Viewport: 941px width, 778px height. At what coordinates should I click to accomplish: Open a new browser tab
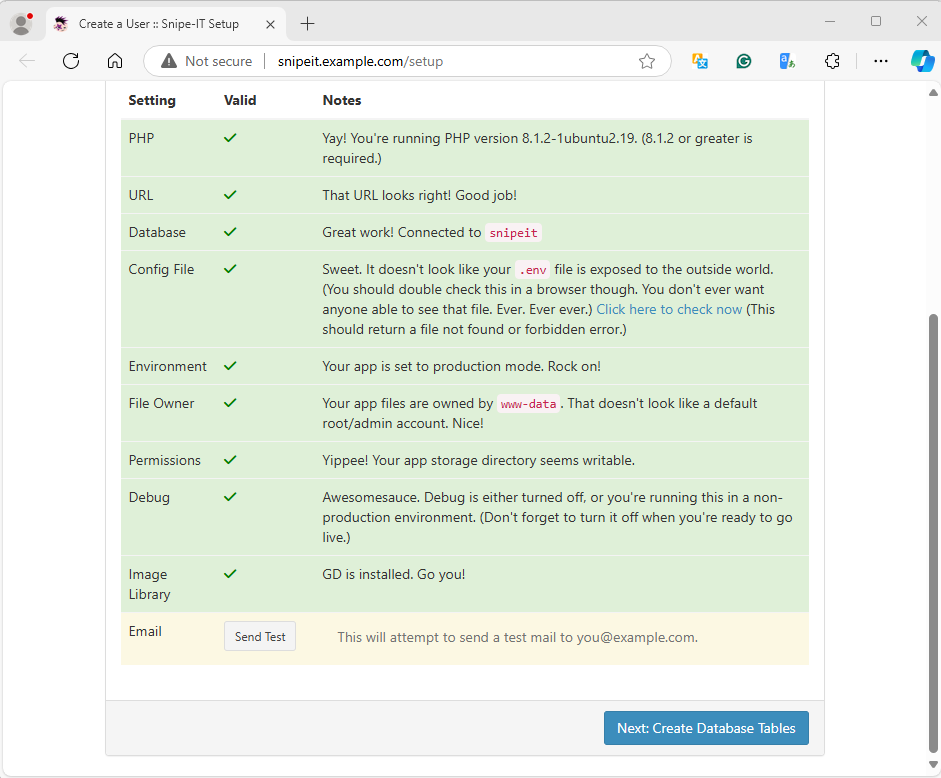307,23
